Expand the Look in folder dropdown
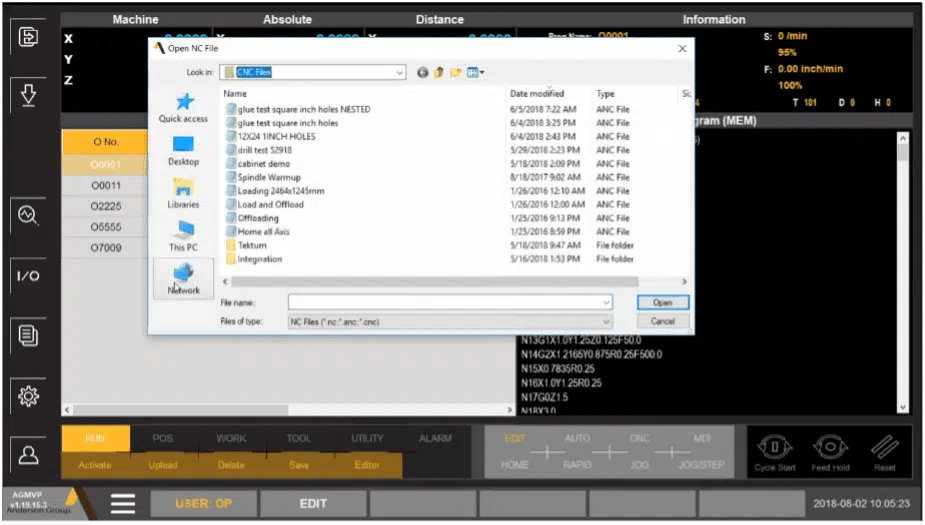 coord(399,72)
